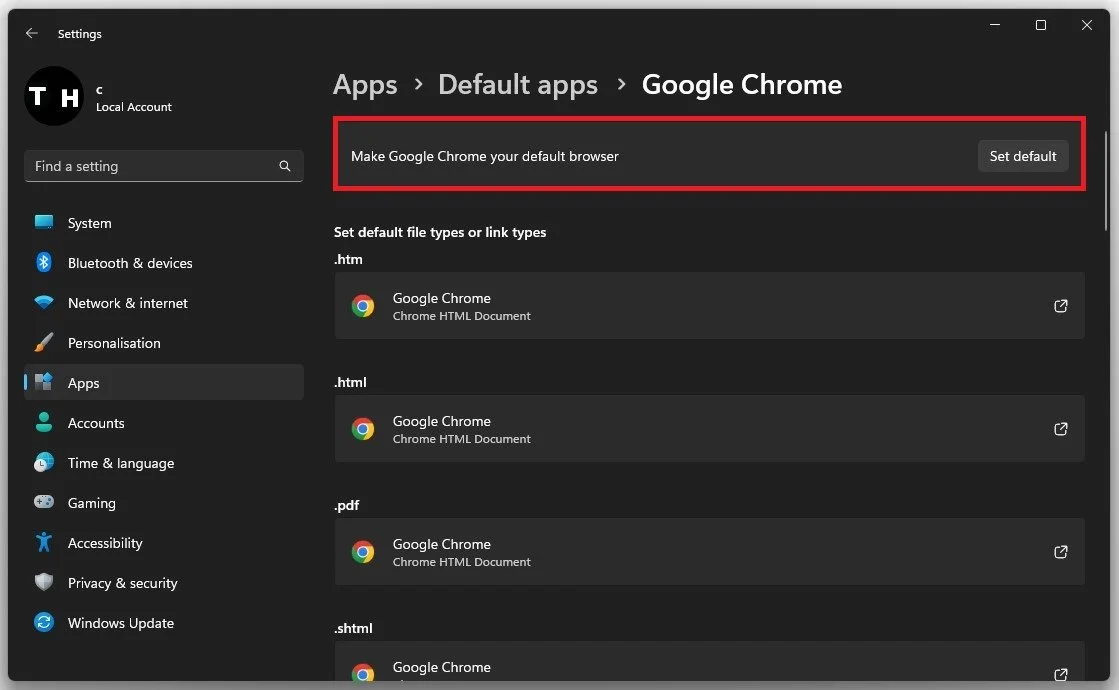Click the Gaming controller icon
The image size is (1119, 690).
tap(44, 502)
